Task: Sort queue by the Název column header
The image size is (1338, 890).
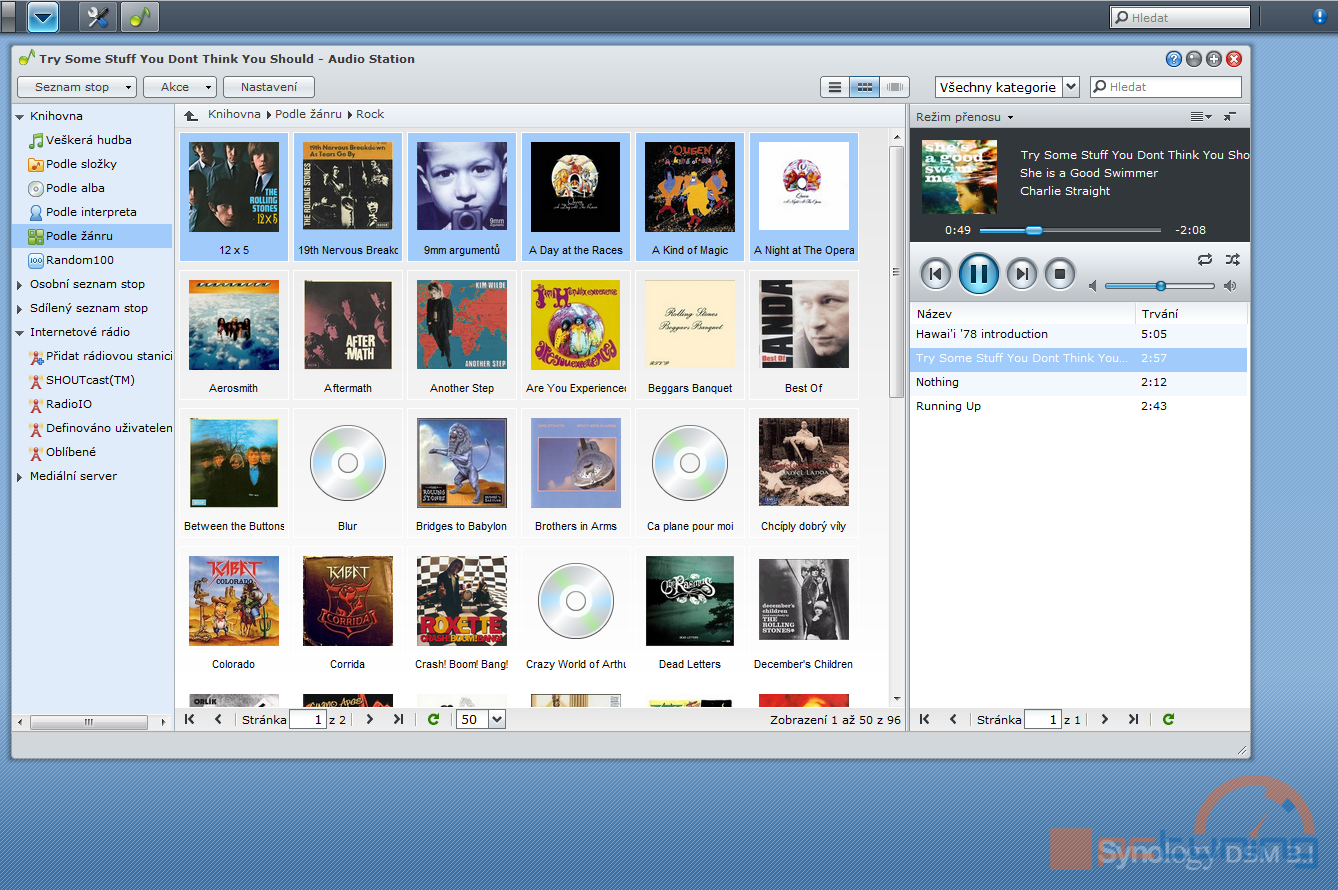Action: (1022, 314)
